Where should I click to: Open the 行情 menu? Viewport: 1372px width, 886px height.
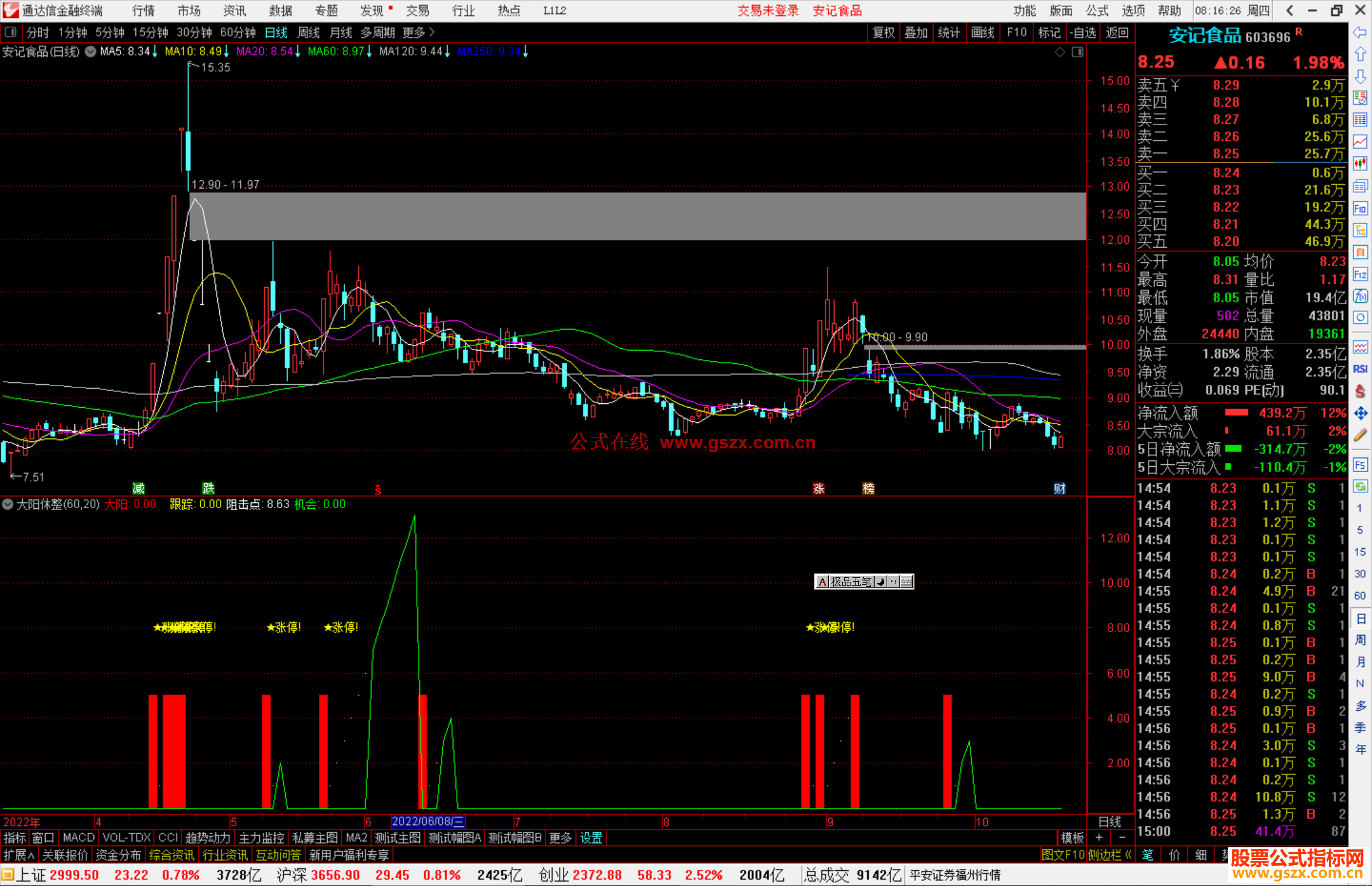[x=143, y=11]
